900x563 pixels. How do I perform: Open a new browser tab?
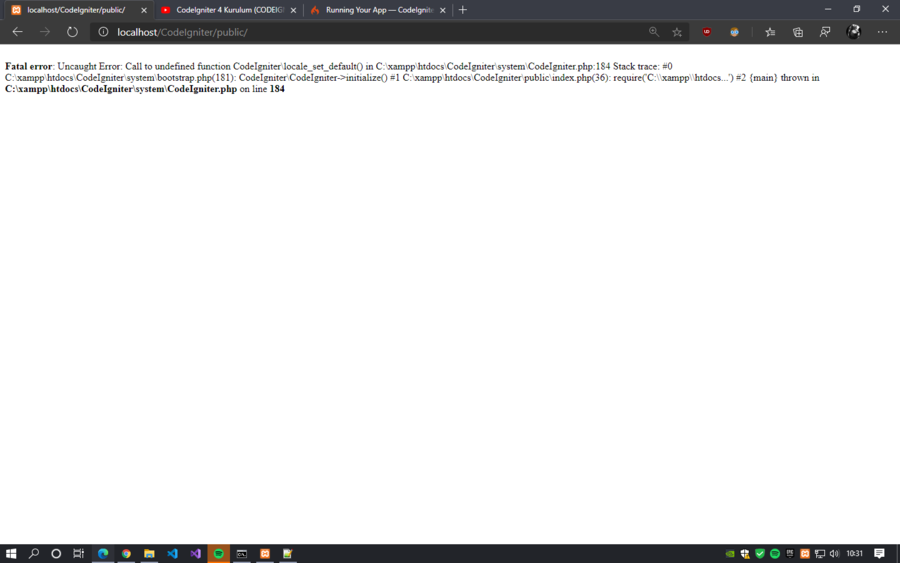pyautogui.click(x=463, y=10)
